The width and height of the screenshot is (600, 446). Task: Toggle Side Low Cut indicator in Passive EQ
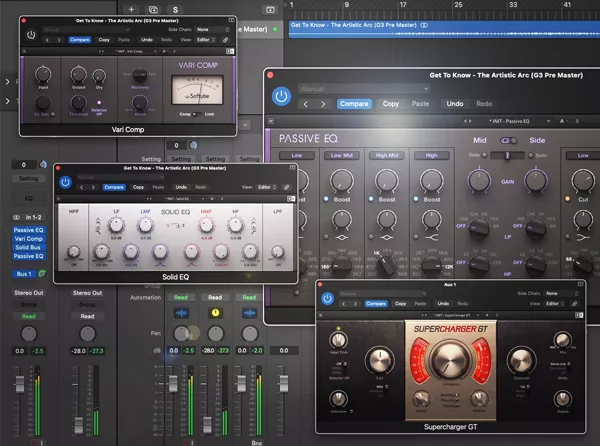567,199
